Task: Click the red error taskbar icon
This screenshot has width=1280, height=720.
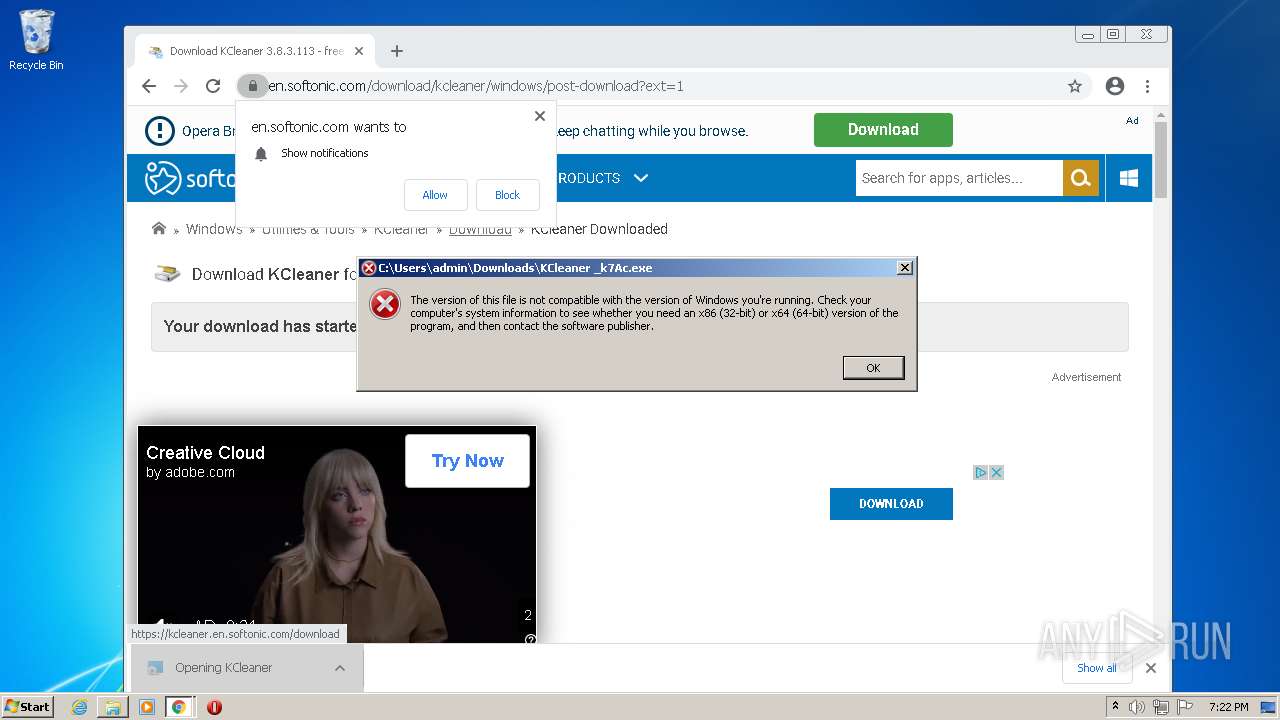Action: [214, 707]
